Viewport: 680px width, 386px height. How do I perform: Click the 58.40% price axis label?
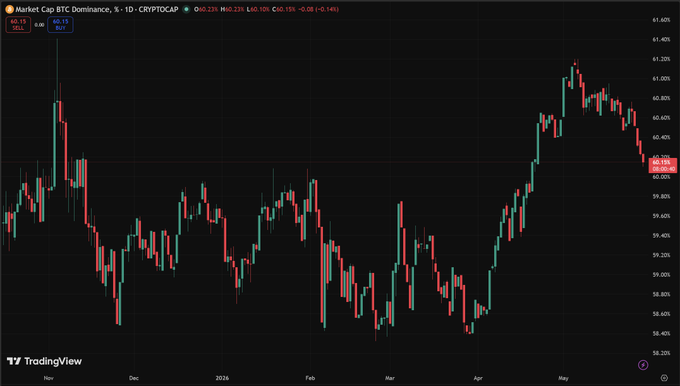pyautogui.click(x=661, y=334)
